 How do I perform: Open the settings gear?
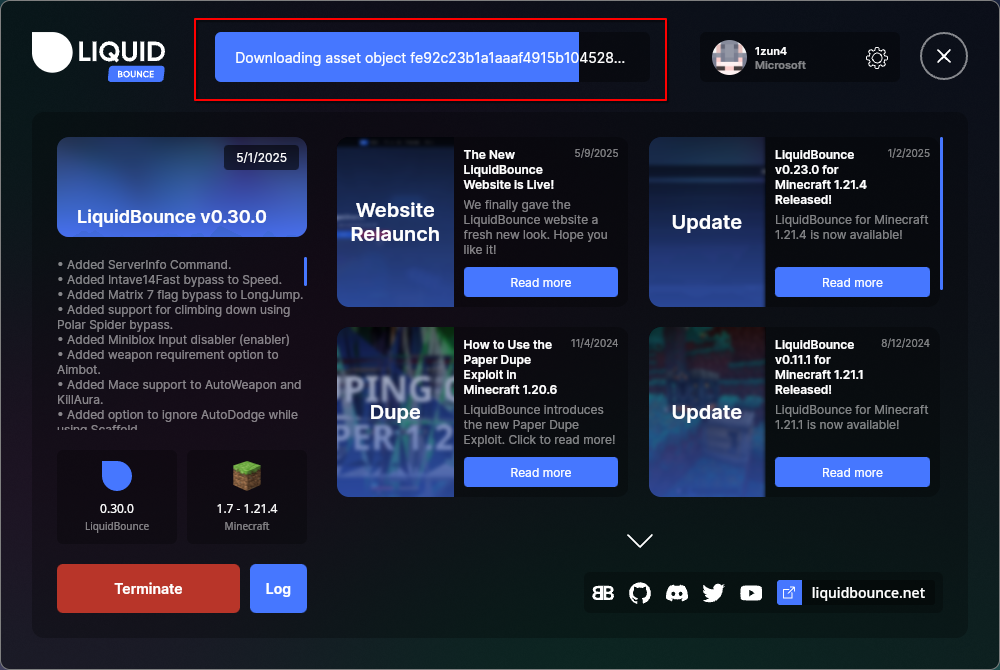click(877, 57)
